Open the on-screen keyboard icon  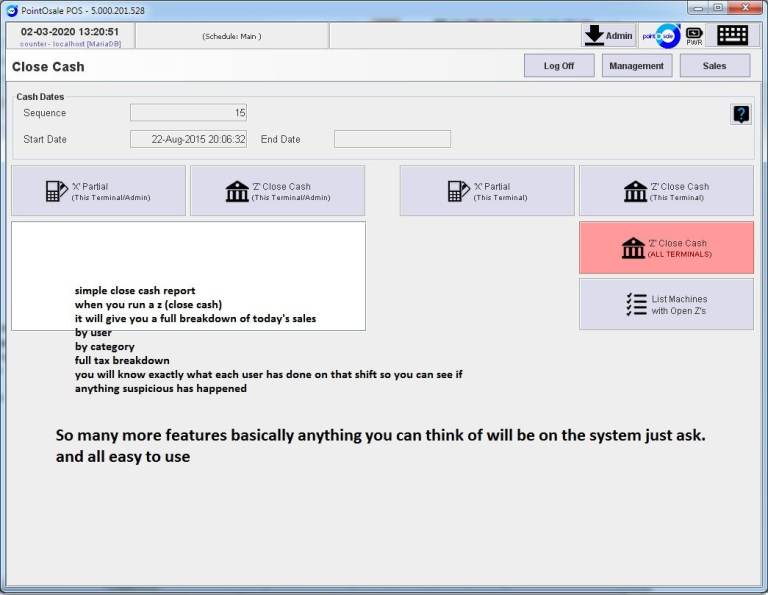pos(732,36)
